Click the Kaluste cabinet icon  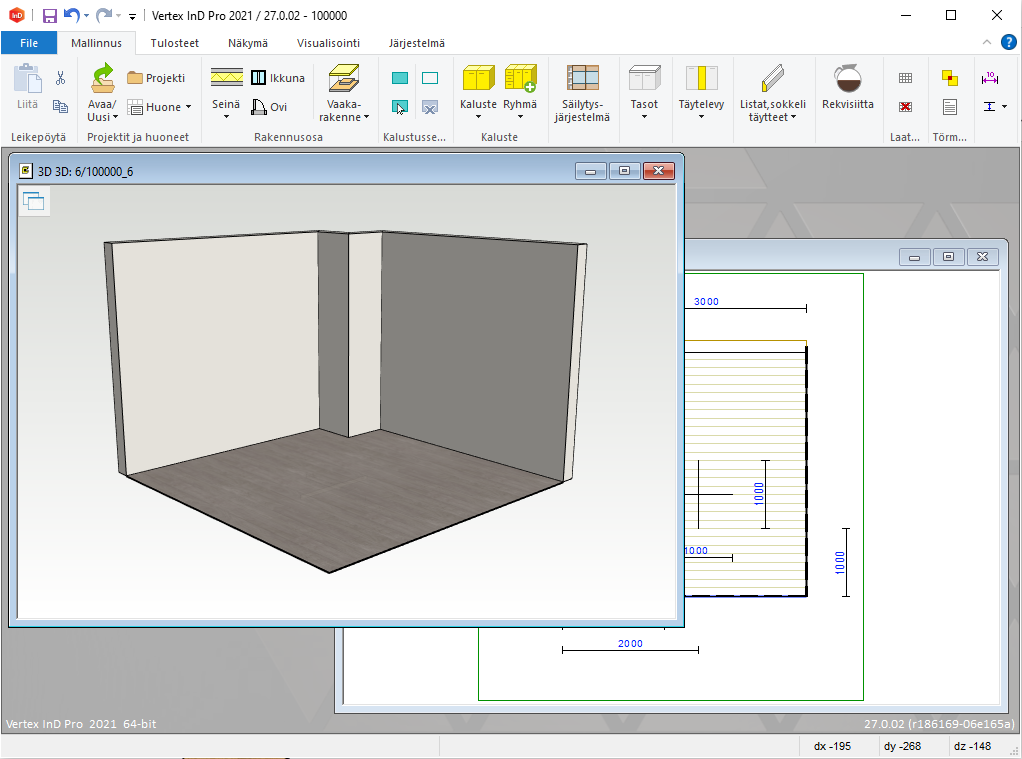(x=477, y=78)
